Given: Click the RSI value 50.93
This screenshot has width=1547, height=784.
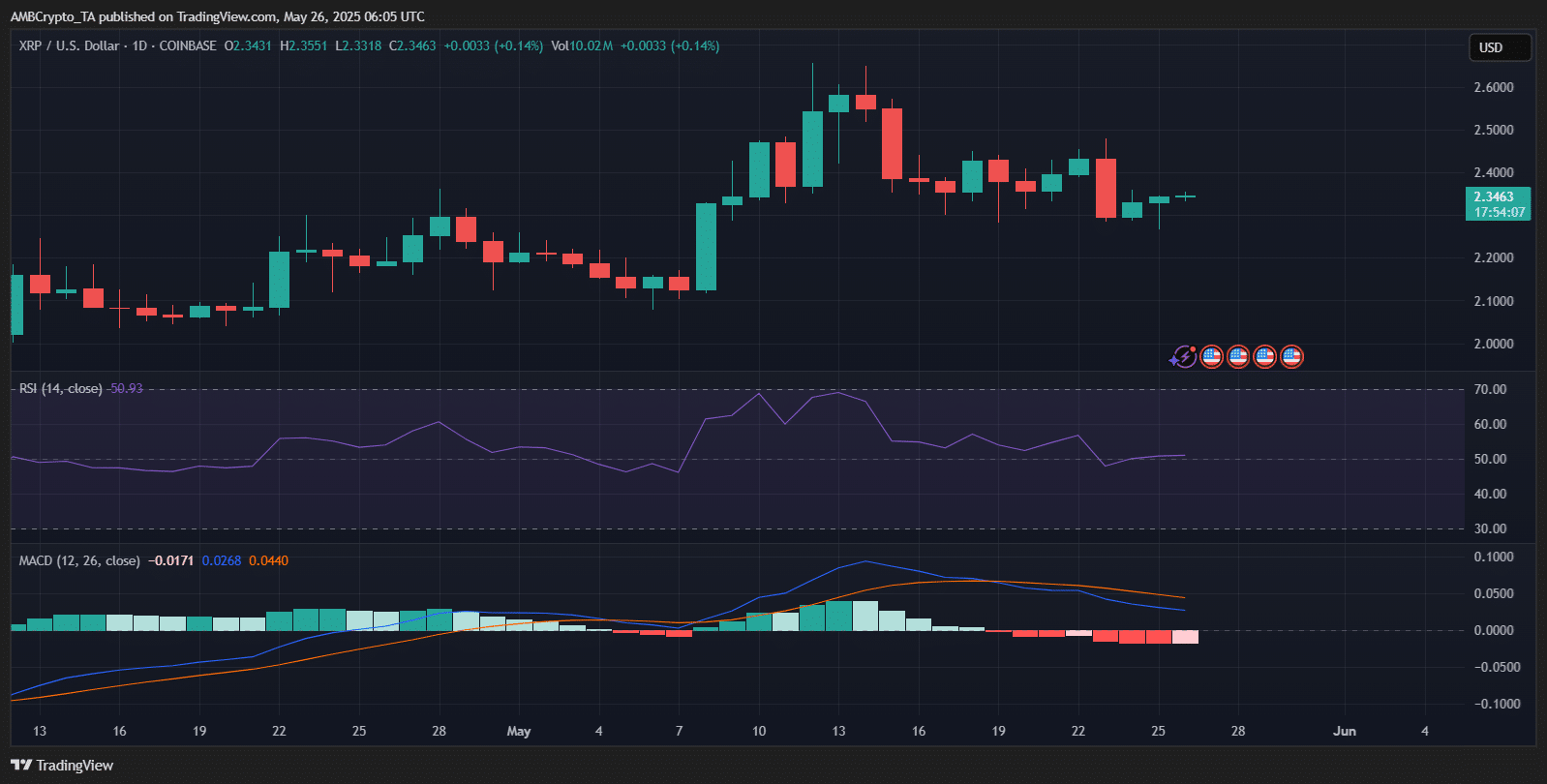Looking at the screenshot, I should point(126,388).
